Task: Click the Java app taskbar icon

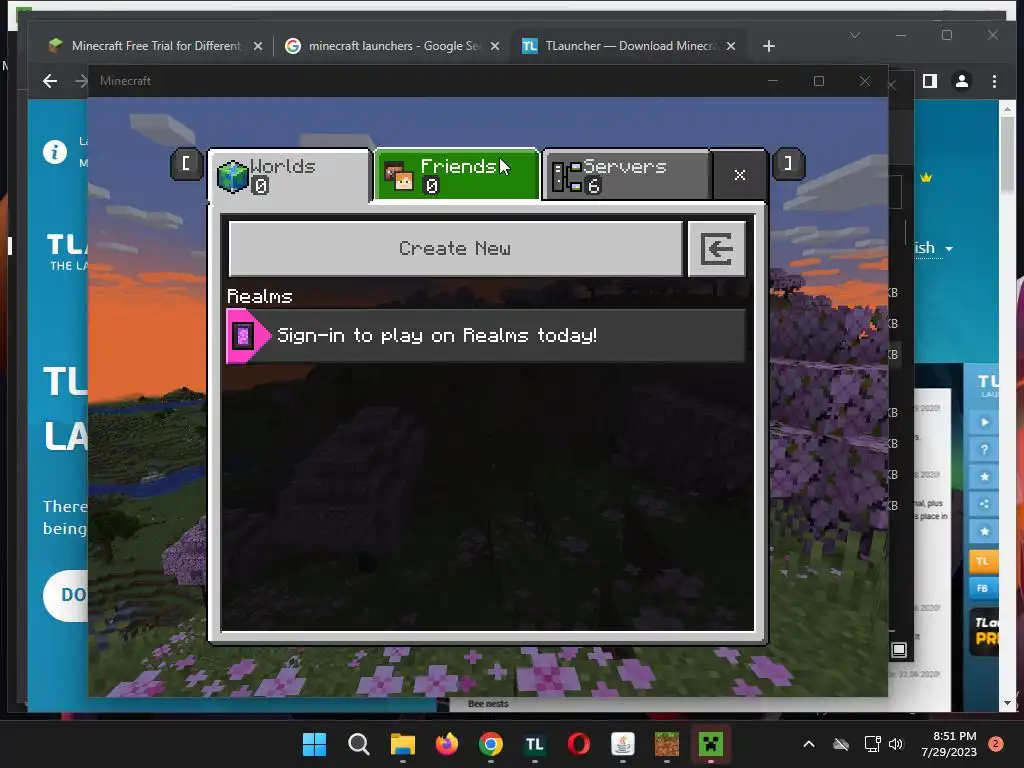Action: pyautogui.click(x=622, y=744)
